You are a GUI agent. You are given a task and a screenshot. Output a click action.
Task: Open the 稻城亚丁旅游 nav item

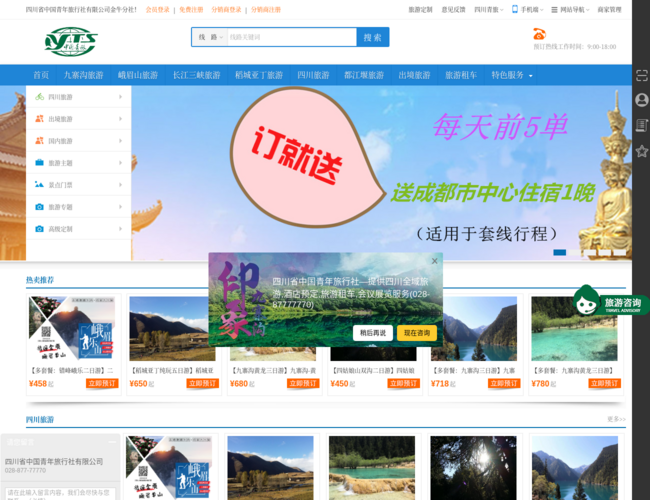pyautogui.click(x=259, y=75)
